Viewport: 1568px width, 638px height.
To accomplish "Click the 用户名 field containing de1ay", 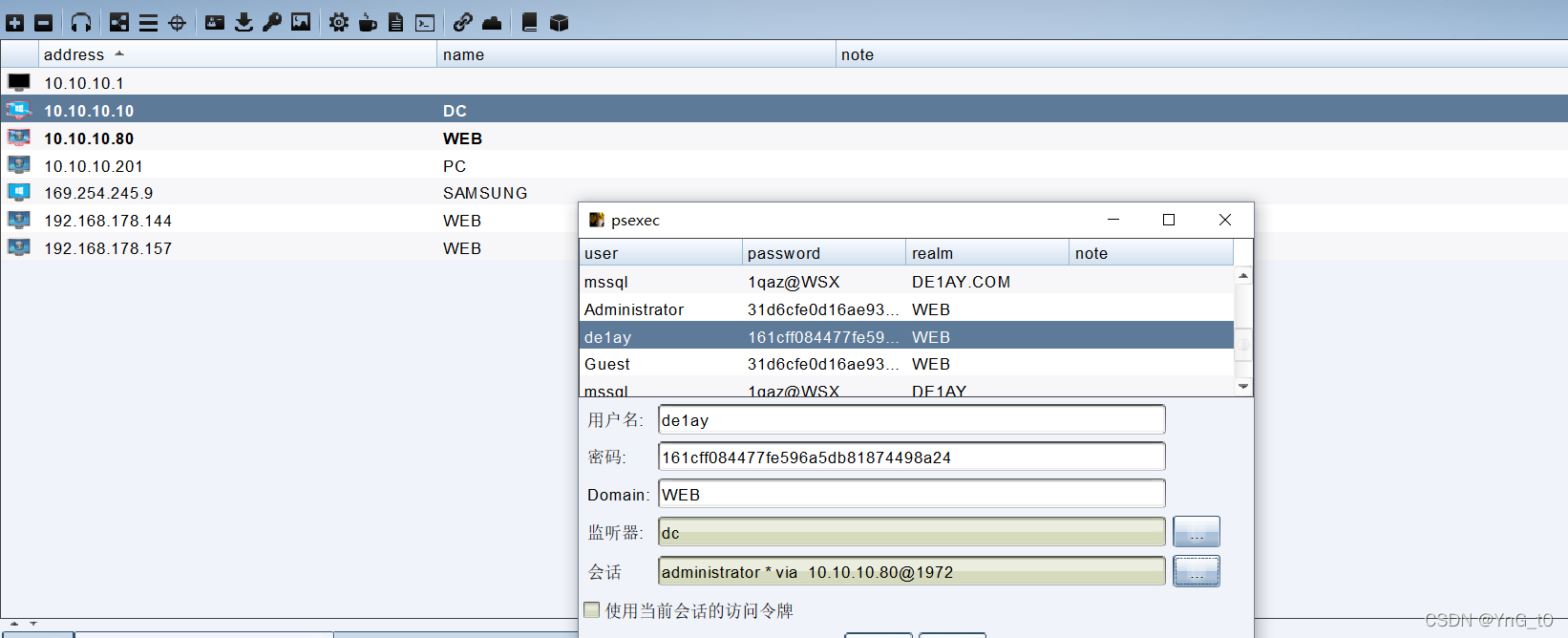I will click(x=912, y=419).
